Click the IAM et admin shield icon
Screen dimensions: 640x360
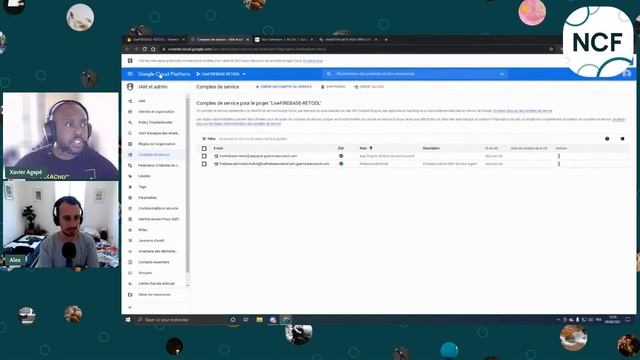tap(130, 87)
